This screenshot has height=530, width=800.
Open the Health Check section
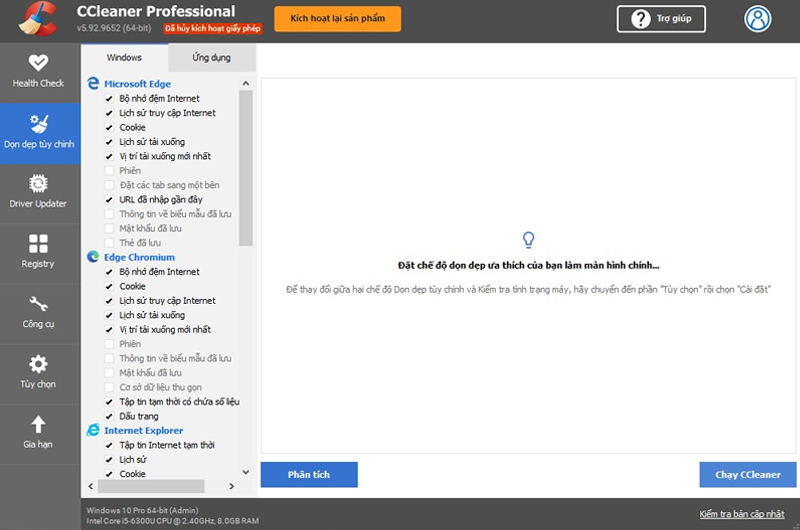(40, 73)
